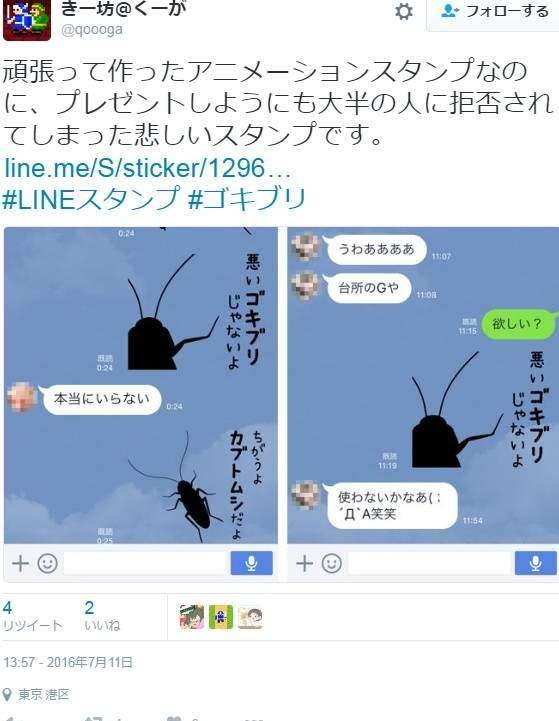View the 4 リツイート count

(32, 616)
